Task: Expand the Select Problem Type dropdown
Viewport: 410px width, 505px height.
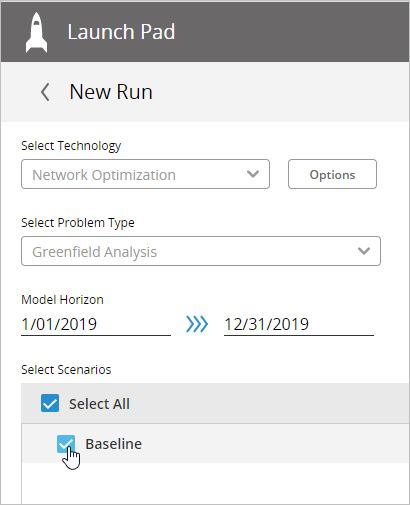Action: tap(201, 251)
